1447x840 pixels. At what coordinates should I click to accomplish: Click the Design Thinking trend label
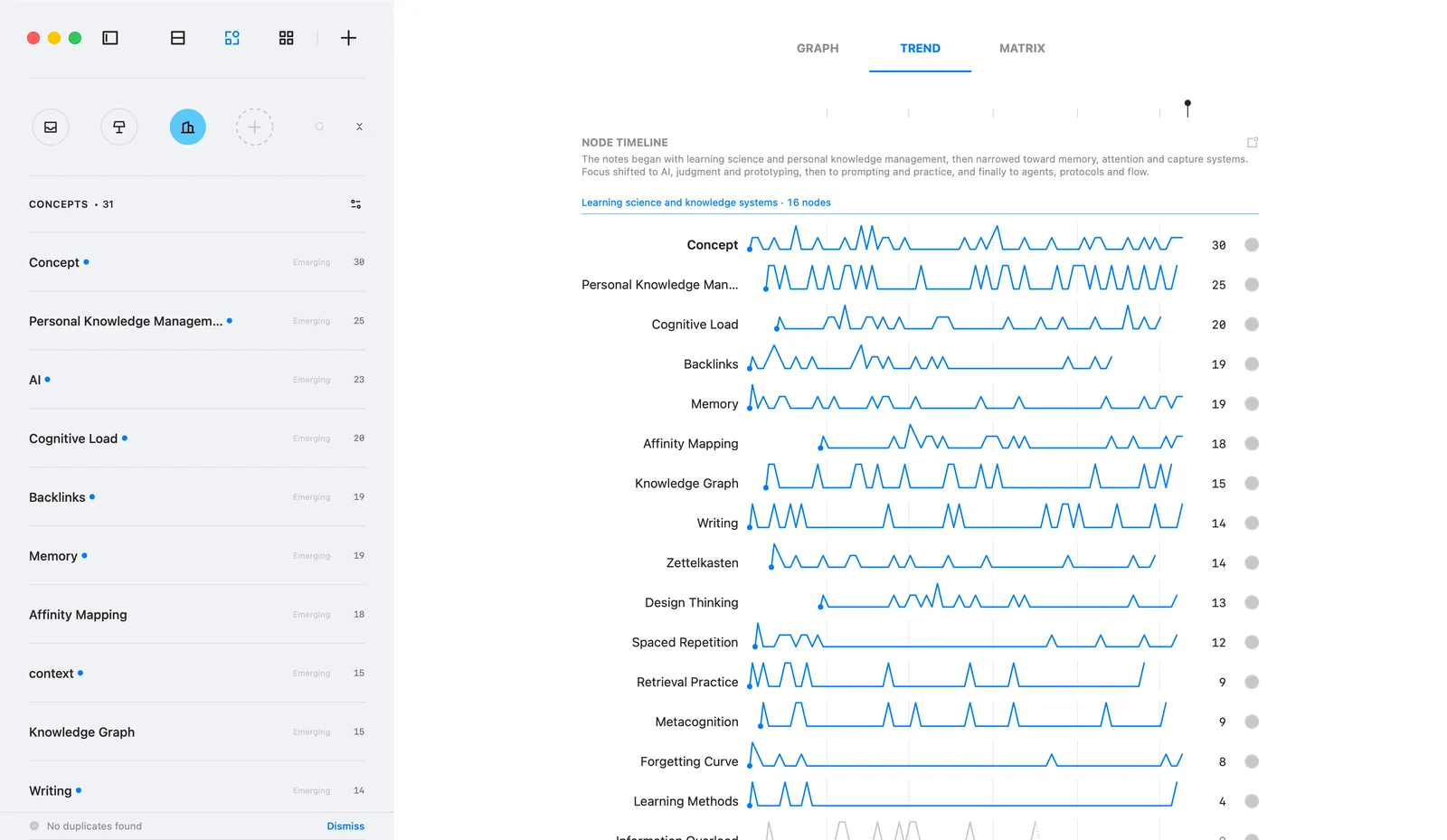tap(691, 603)
